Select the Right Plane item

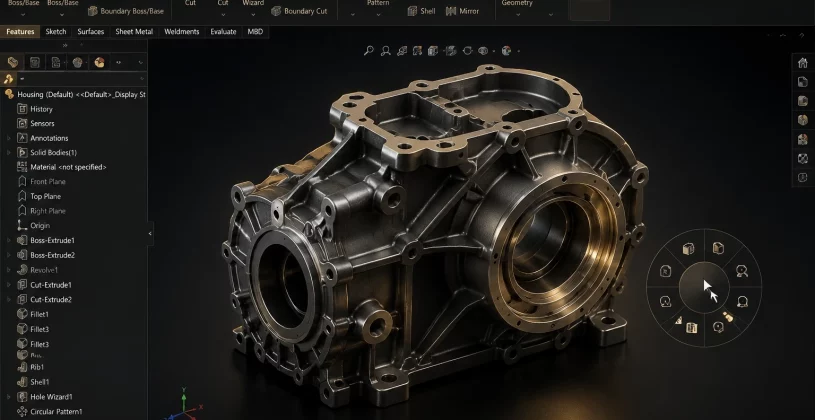click(x=42, y=211)
